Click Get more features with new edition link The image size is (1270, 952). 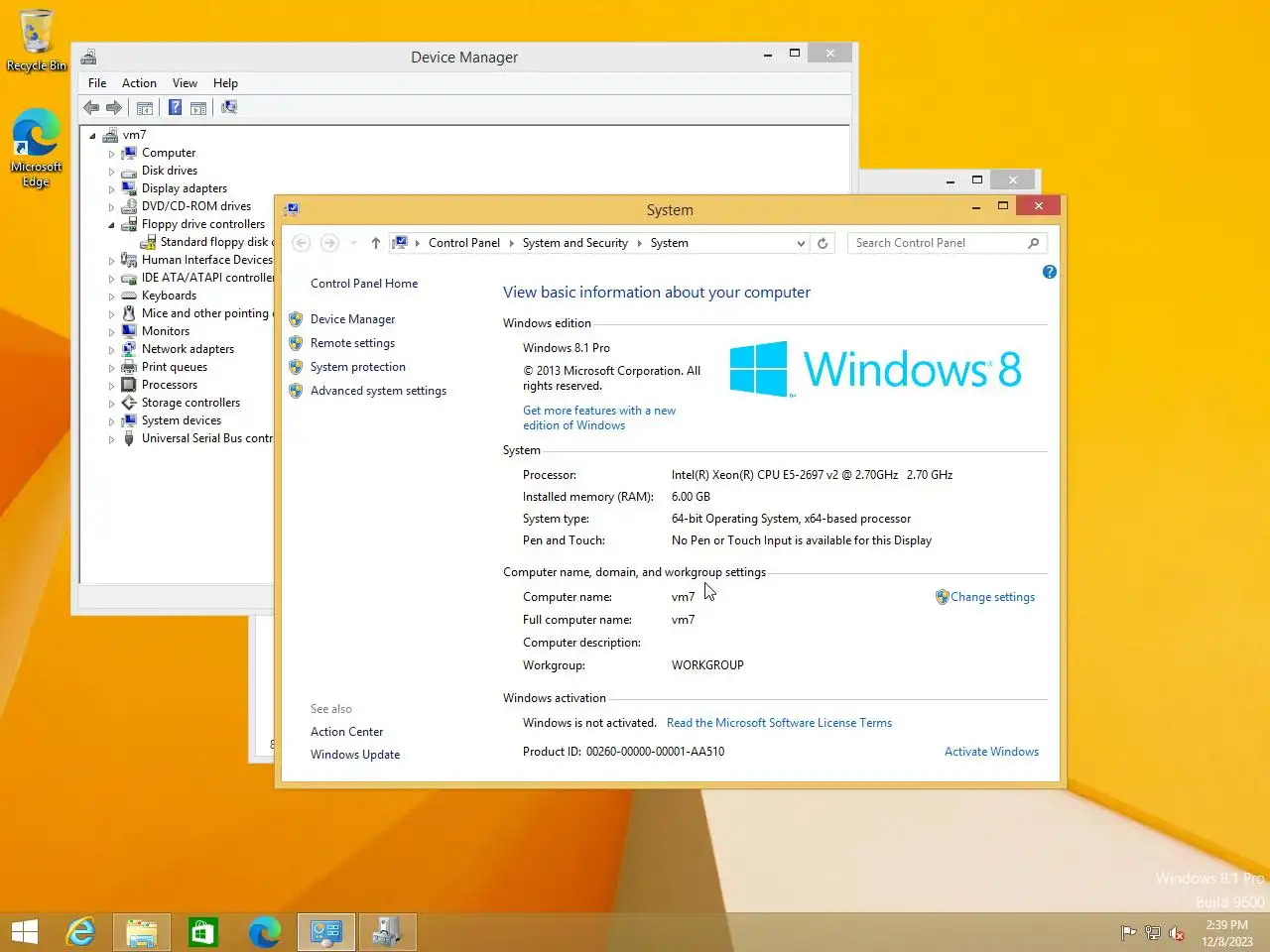pyautogui.click(x=599, y=417)
